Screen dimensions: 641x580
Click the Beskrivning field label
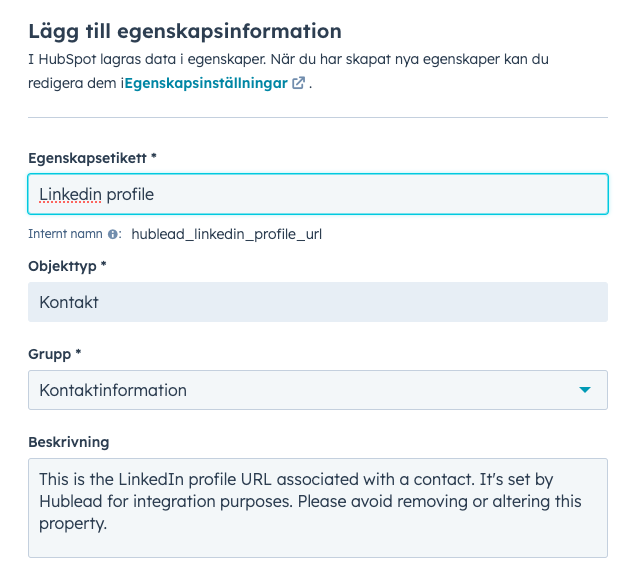69,442
